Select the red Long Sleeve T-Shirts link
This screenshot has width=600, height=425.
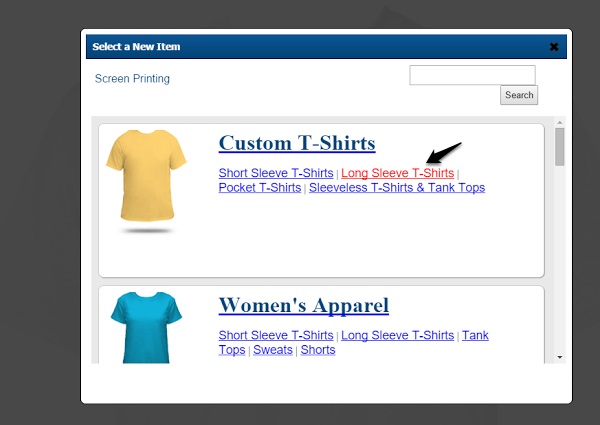[398, 173]
